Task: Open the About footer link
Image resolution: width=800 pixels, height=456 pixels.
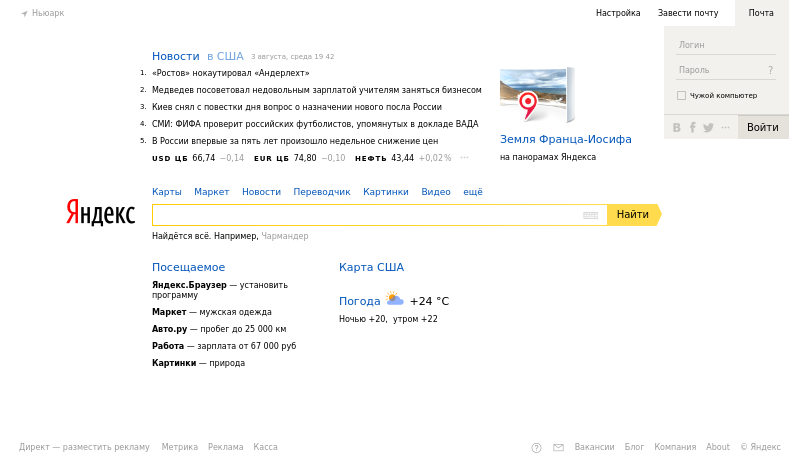Action: pos(718,447)
